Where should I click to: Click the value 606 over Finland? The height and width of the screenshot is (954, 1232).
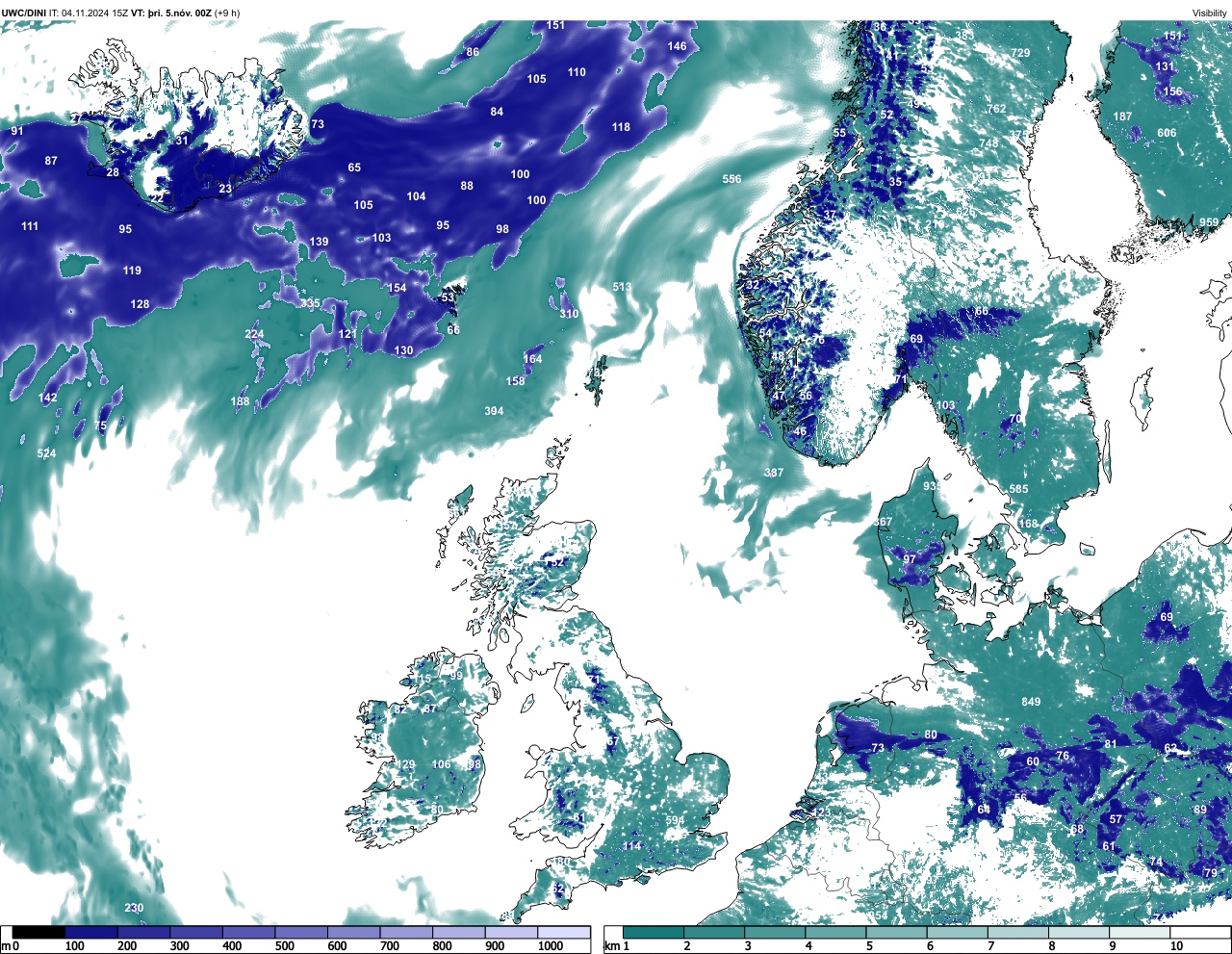click(x=1167, y=133)
